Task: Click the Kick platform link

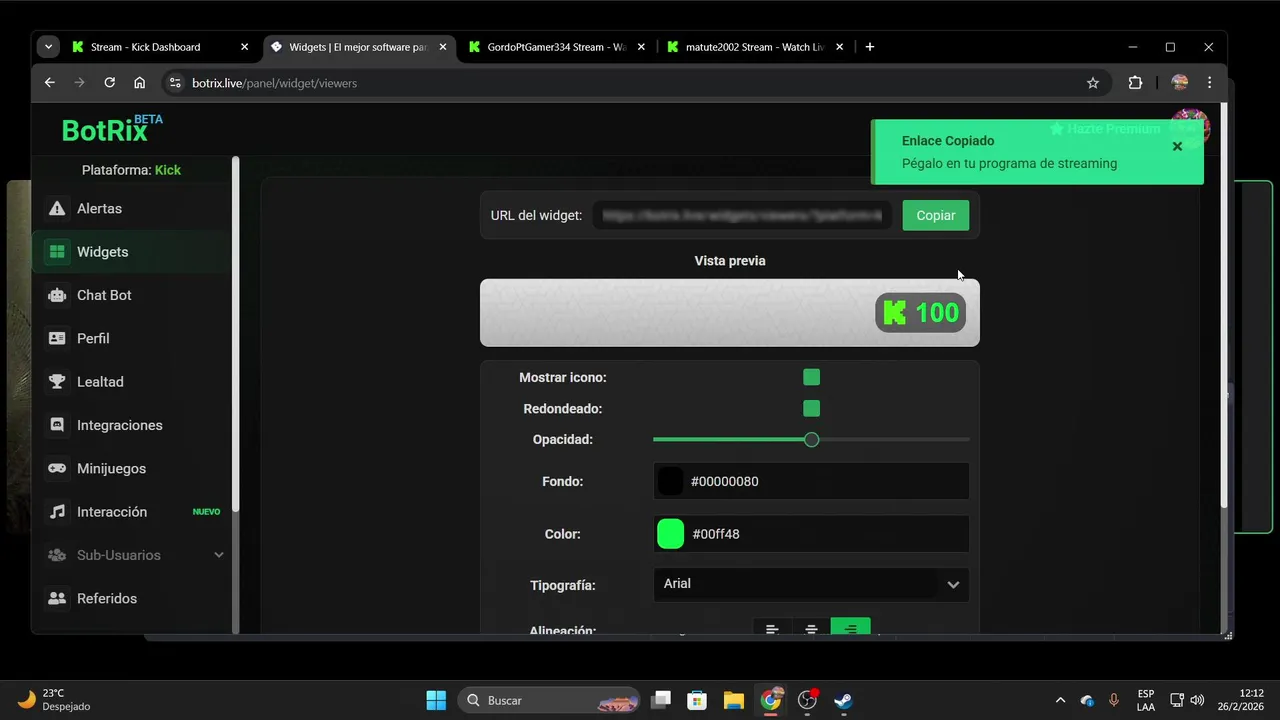Action: (x=168, y=170)
